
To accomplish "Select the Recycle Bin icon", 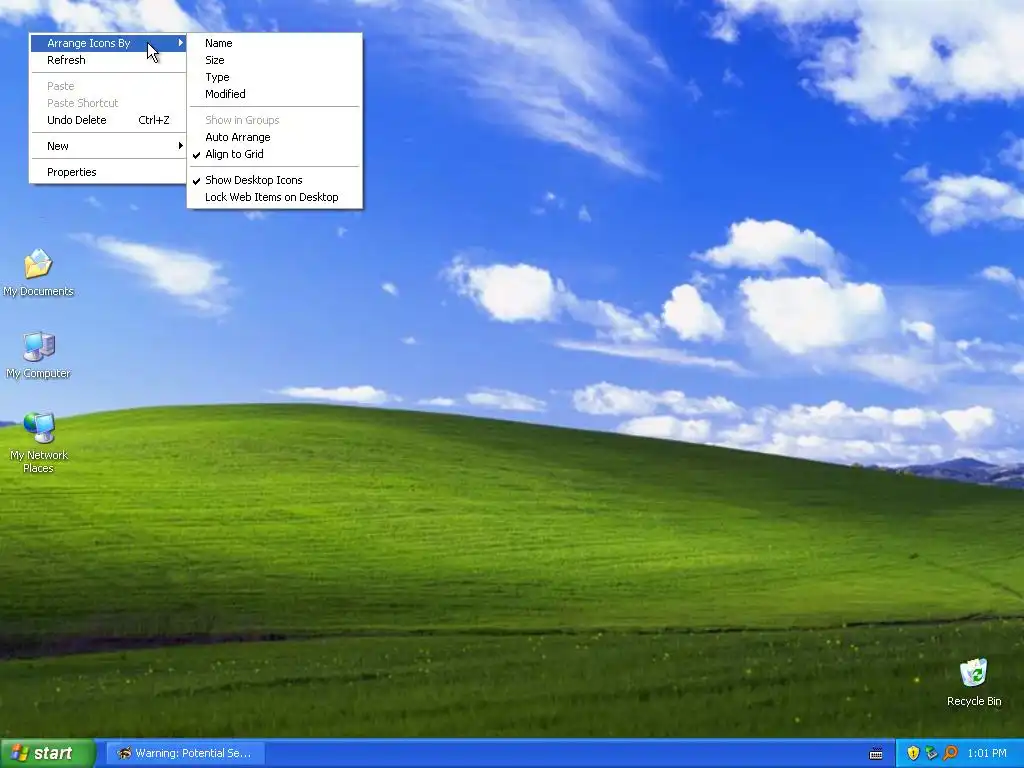I will [x=974, y=682].
